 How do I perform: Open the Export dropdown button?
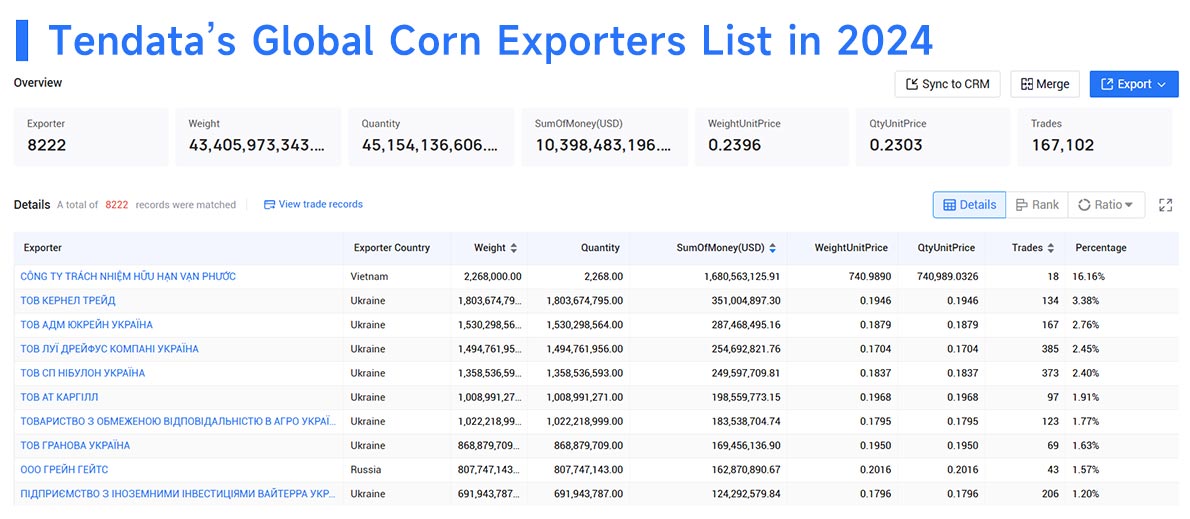tap(1134, 84)
